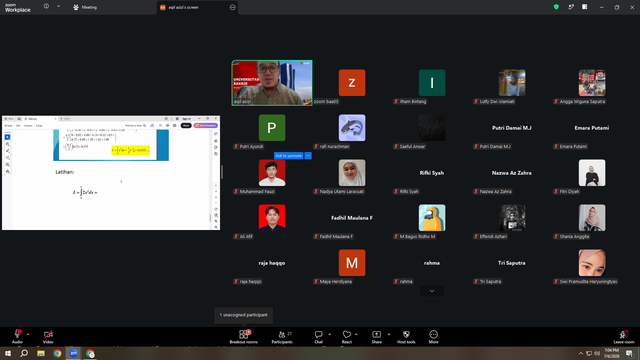Click the large Nazwa Az Zahra name

(511, 173)
